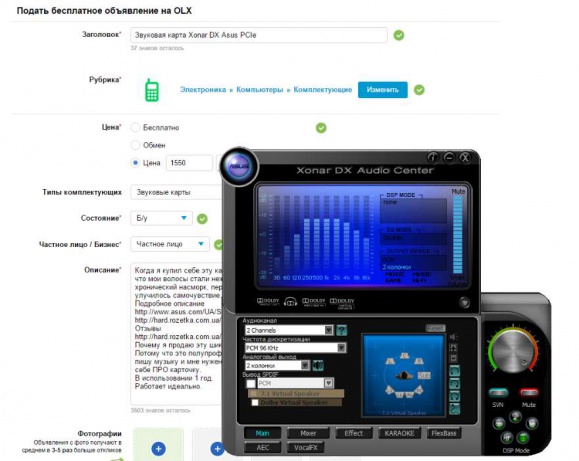Switch to the Mixer tab
579x461 pixels.
[x=308, y=433]
